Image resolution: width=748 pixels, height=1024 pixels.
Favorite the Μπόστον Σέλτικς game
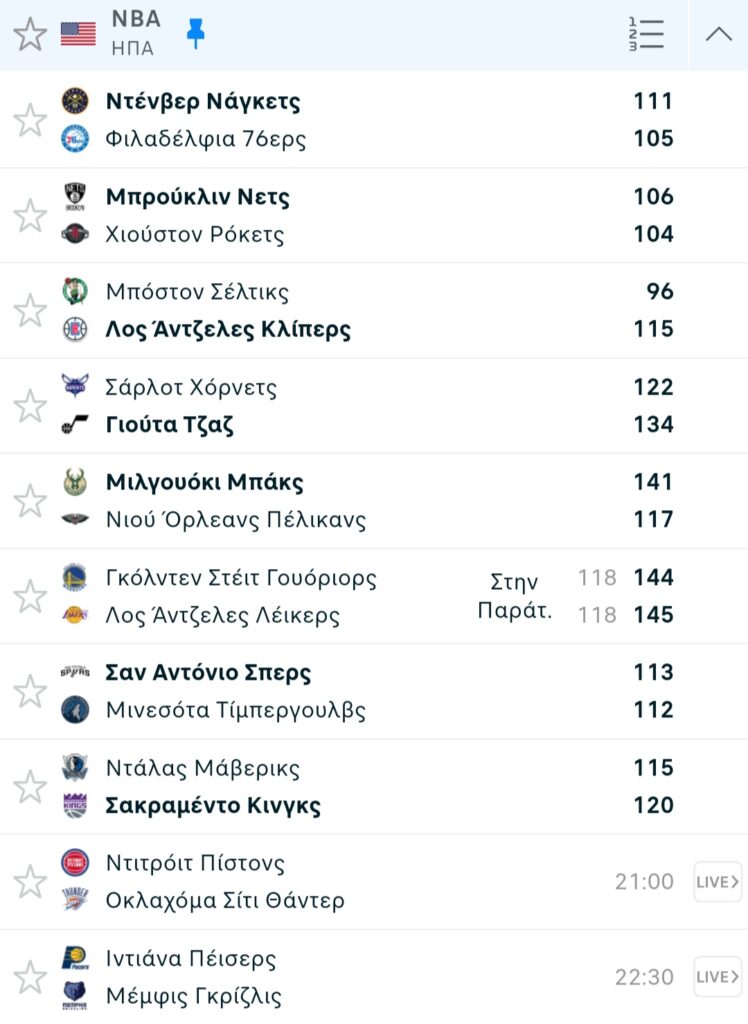[x=30, y=310]
